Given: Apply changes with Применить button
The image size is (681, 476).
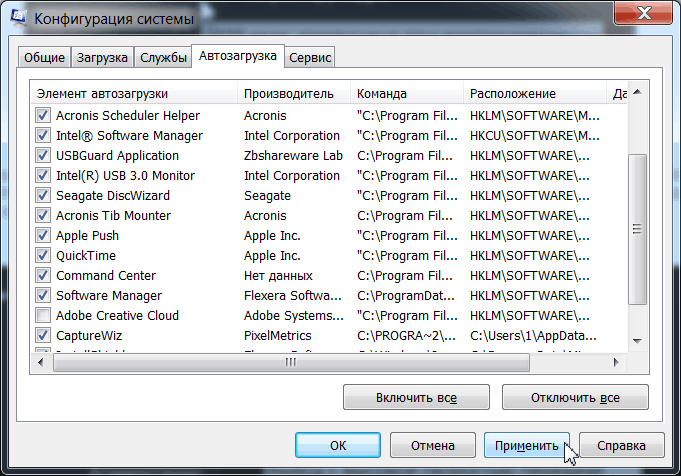Looking at the screenshot, I should pyautogui.click(x=527, y=445).
